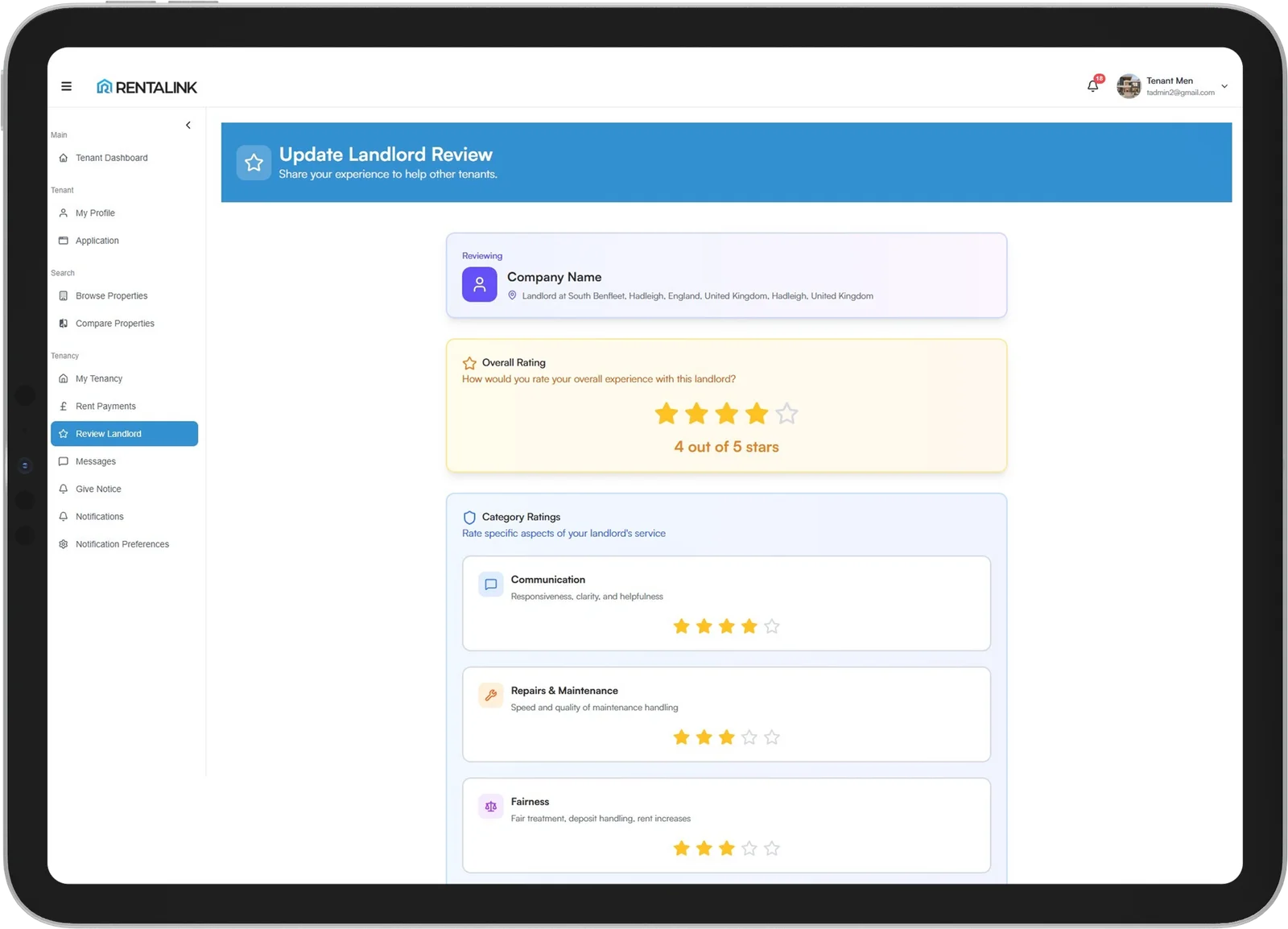1288x929 pixels.
Task: Open the notifications bell icon
Action: [x=1092, y=86]
